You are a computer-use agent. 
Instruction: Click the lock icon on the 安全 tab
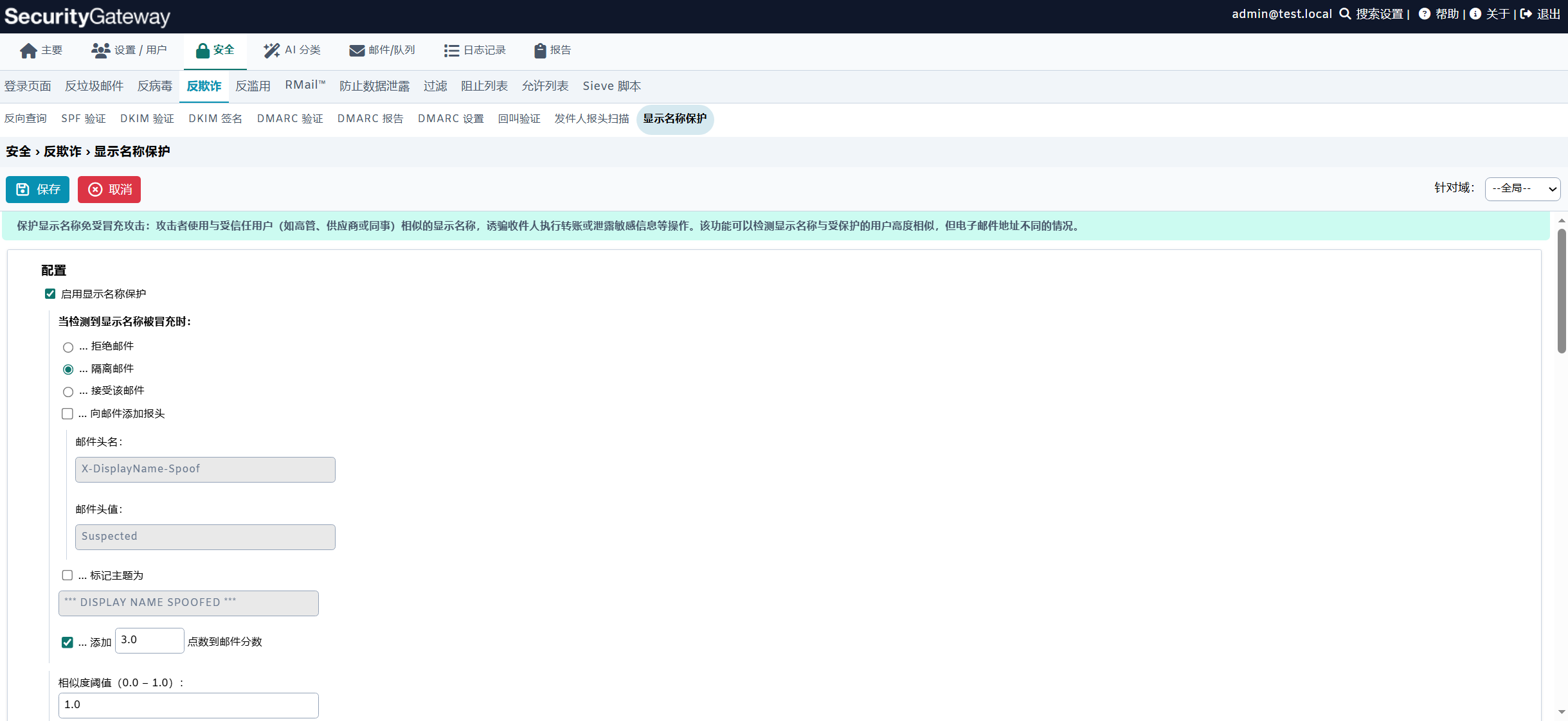click(x=203, y=50)
